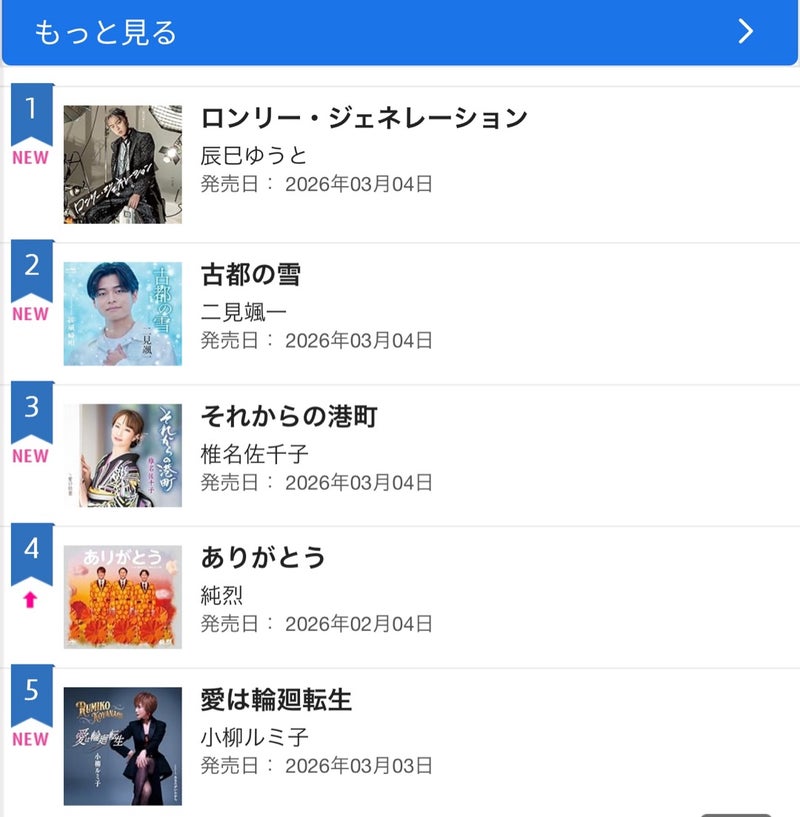Click the NEW label under rank 1
Screen dimensions: 800x817
(x=30, y=157)
